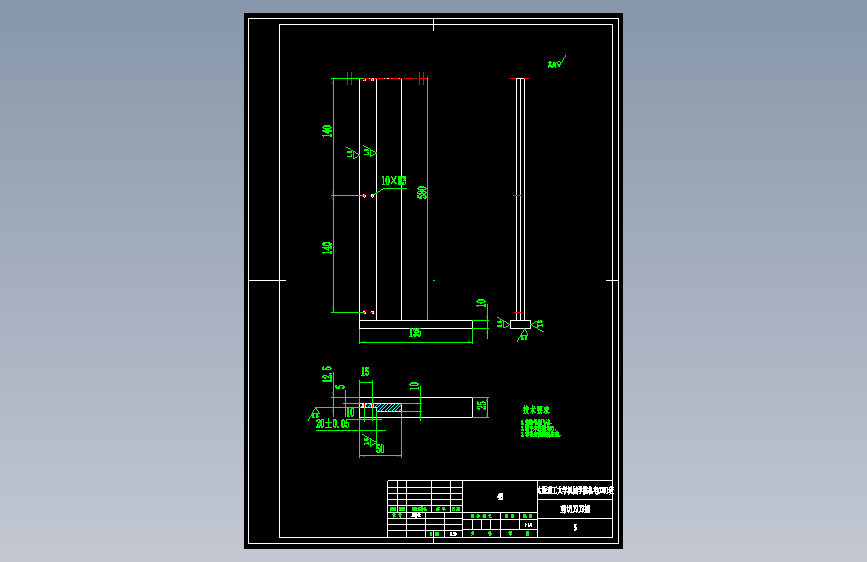Select the 135 width dimension text

click(415, 333)
